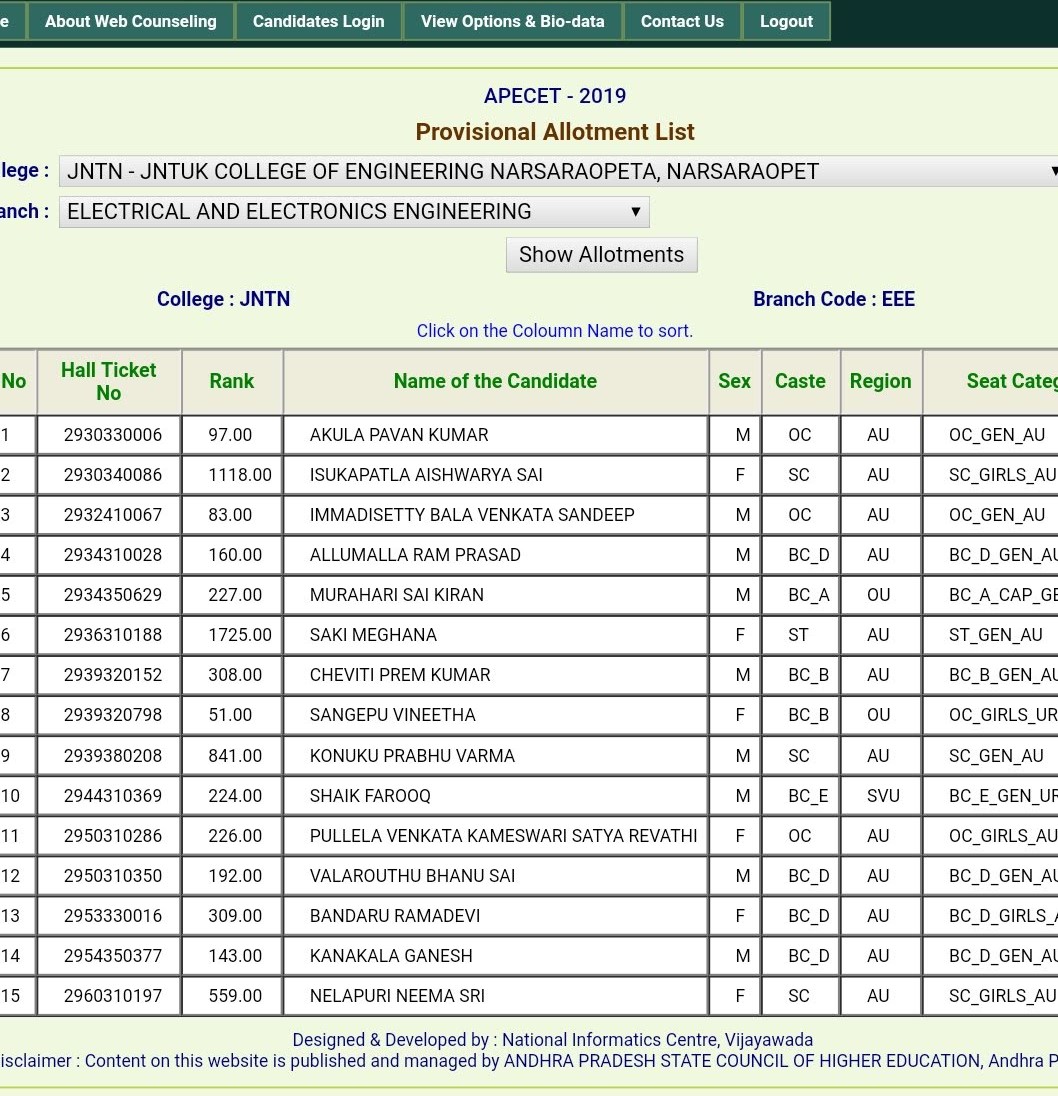Select candidate KONUKU PRABHU VARMA
The height and width of the screenshot is (1096, 1058).
(x=412, y=756)
